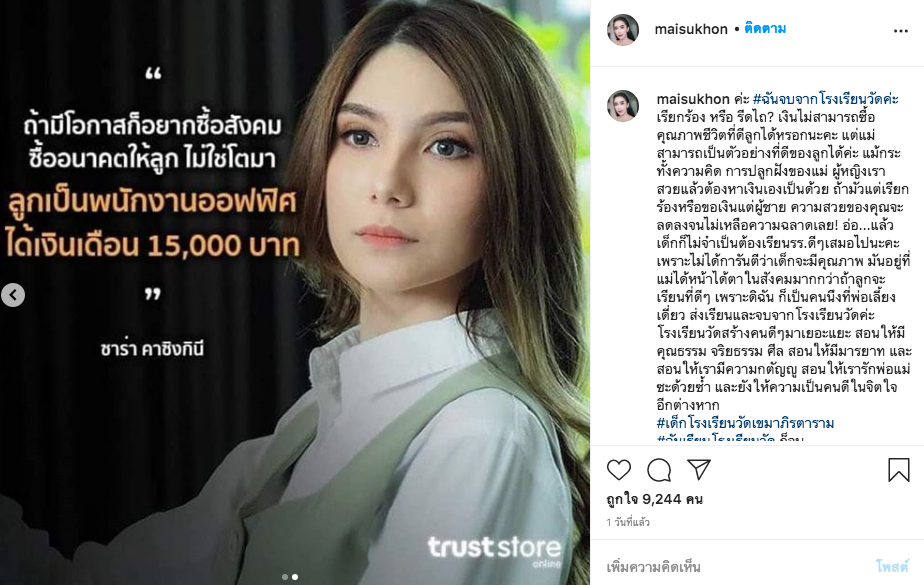This screenshot has width=924, height=585.
Task: Open the three-dot more options menu
Action: coord(900,31)
